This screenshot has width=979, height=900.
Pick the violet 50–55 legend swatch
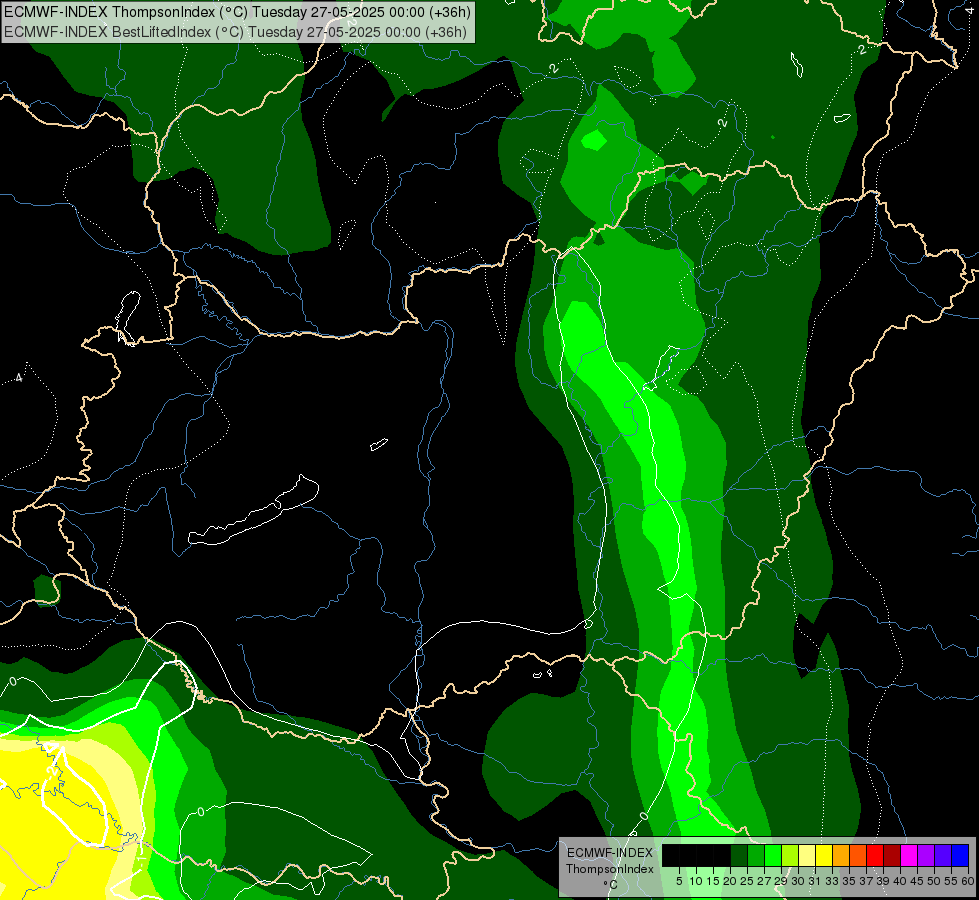(x=943, y=855)
